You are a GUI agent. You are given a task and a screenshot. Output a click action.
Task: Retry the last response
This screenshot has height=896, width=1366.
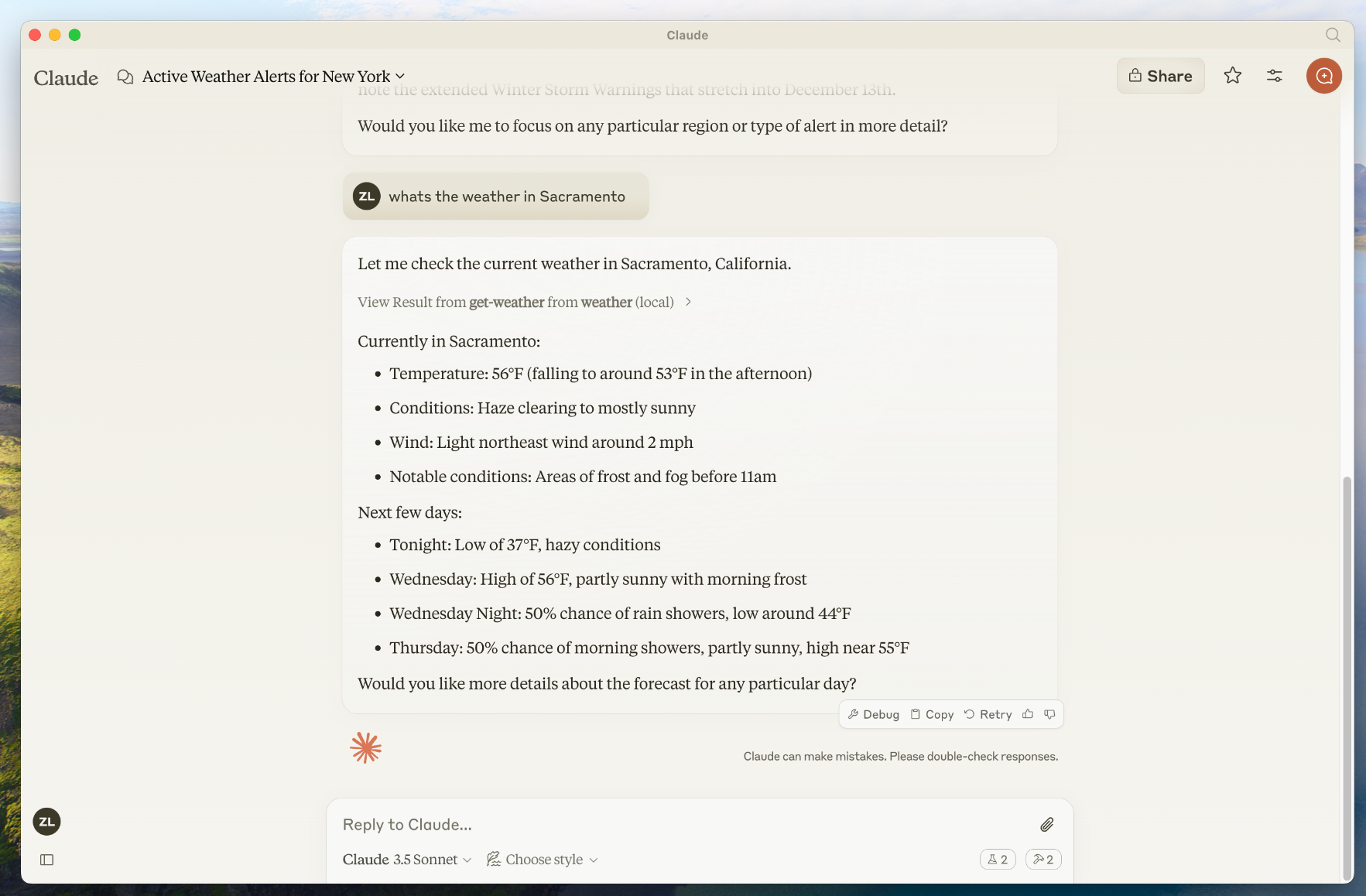point(988,714)
